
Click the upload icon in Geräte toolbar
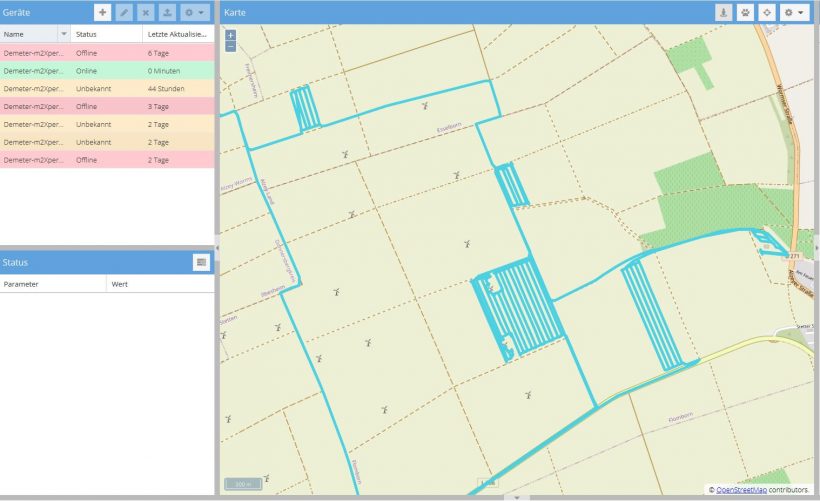(166, 13)
